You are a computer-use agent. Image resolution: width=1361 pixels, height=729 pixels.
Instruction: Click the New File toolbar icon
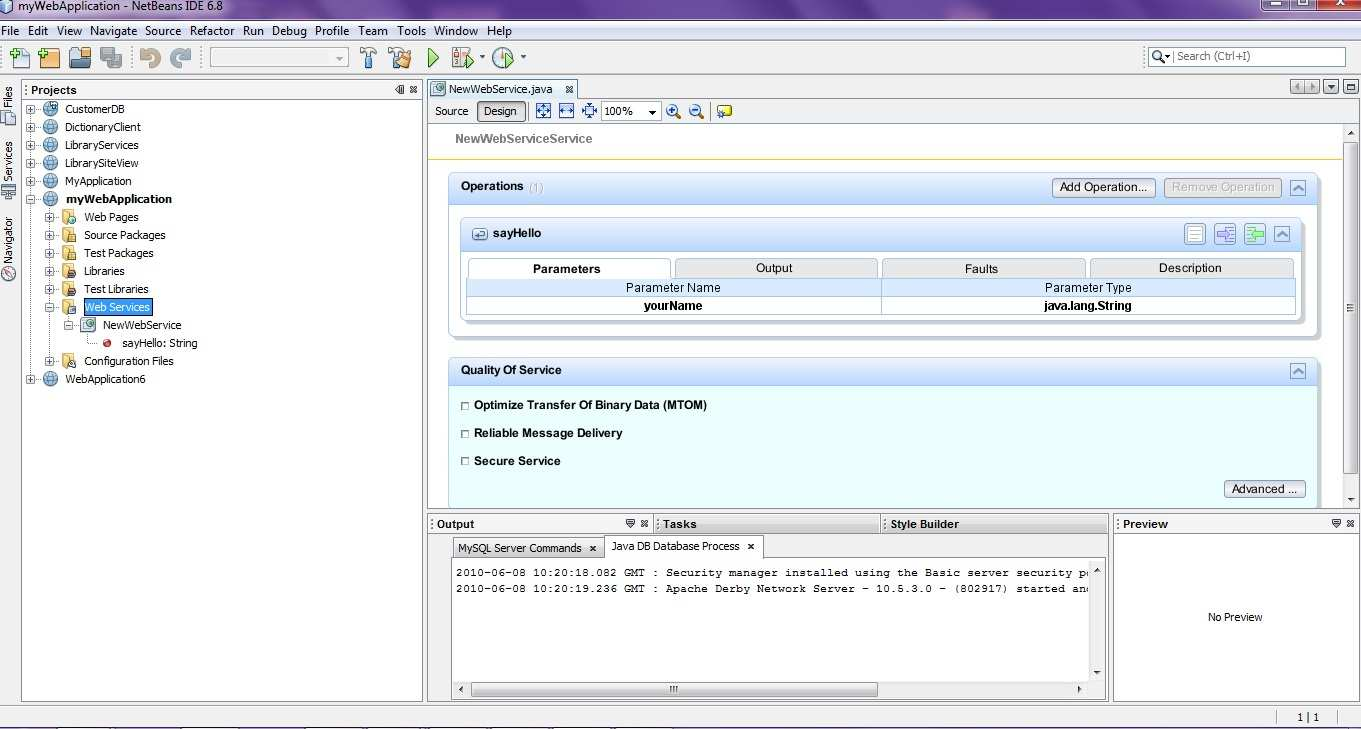pos(19,58)
